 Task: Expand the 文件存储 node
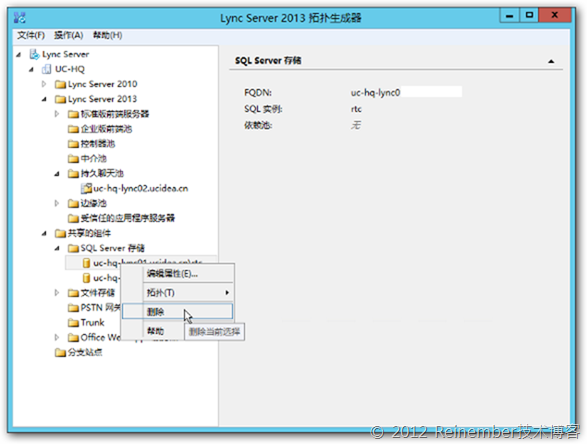[x=57, y=293]
